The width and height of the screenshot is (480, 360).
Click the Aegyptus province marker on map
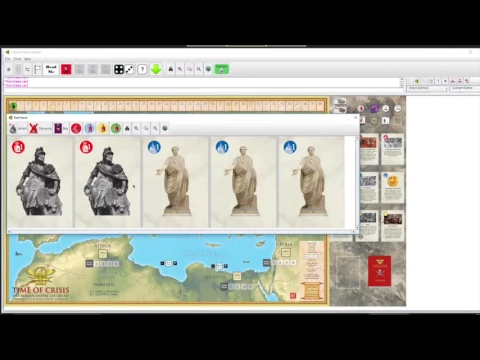[x=237, y=276]
